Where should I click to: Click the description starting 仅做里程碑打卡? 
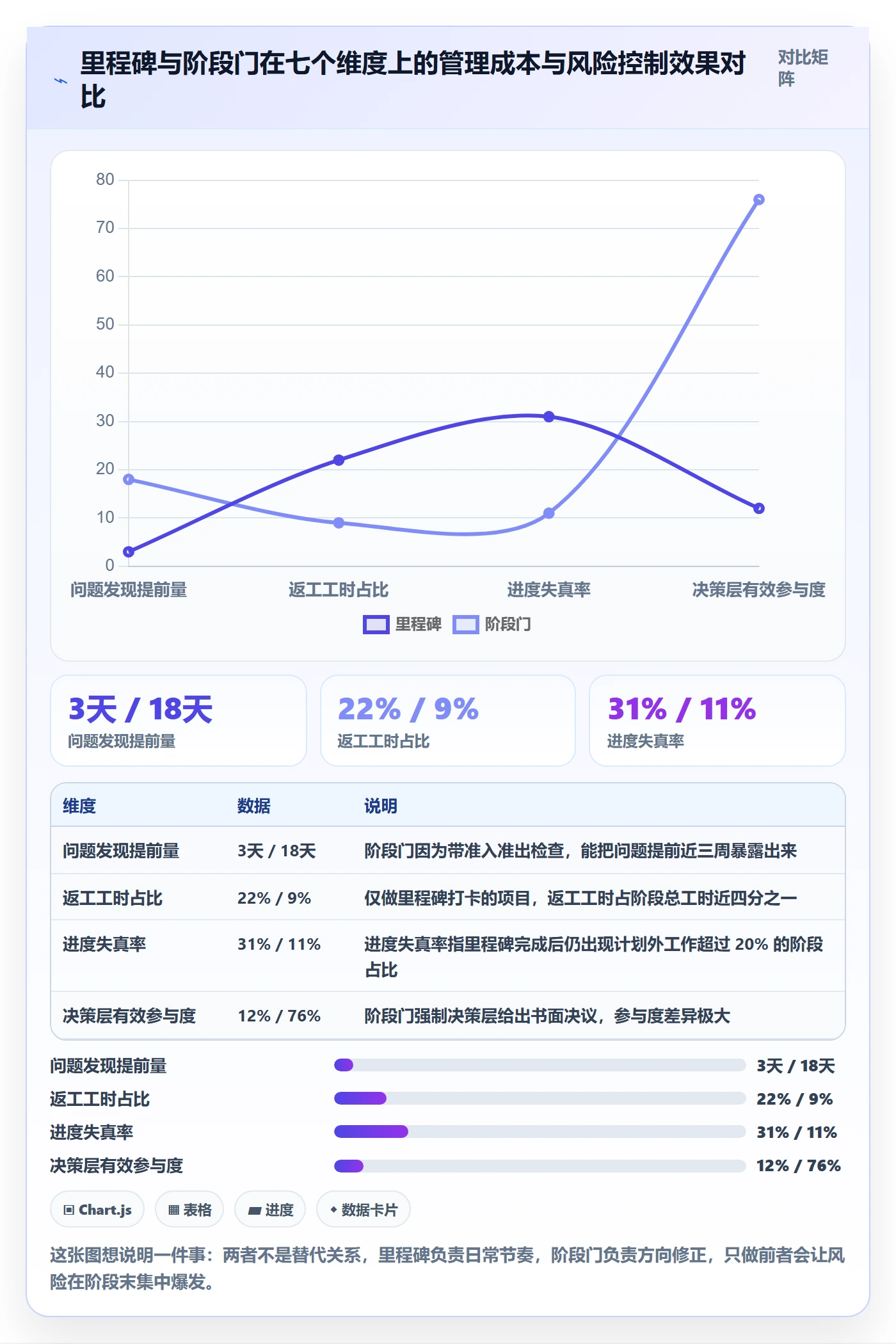click(x=580, y=898)
